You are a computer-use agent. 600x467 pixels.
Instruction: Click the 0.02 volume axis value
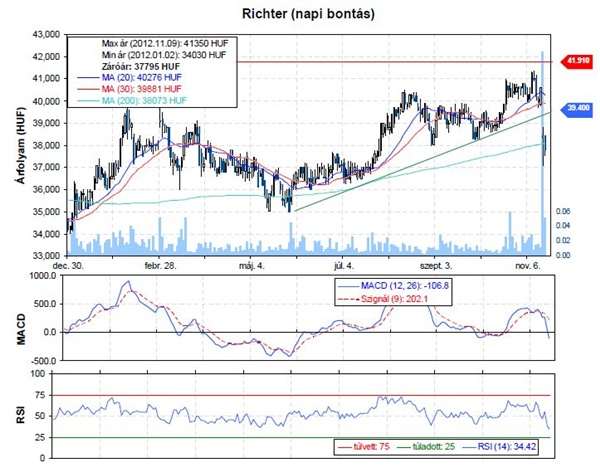pyautogui.click(x=563, y=240)
